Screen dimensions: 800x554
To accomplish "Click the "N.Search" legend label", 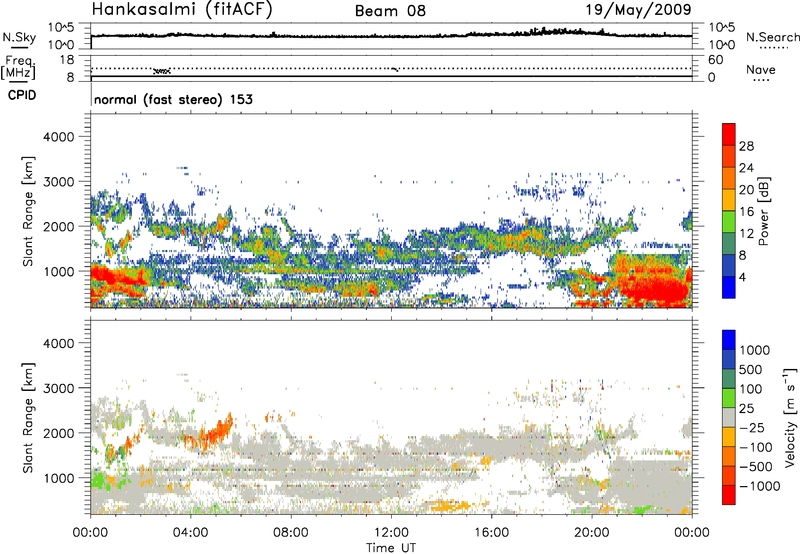I will pos(772,37).
